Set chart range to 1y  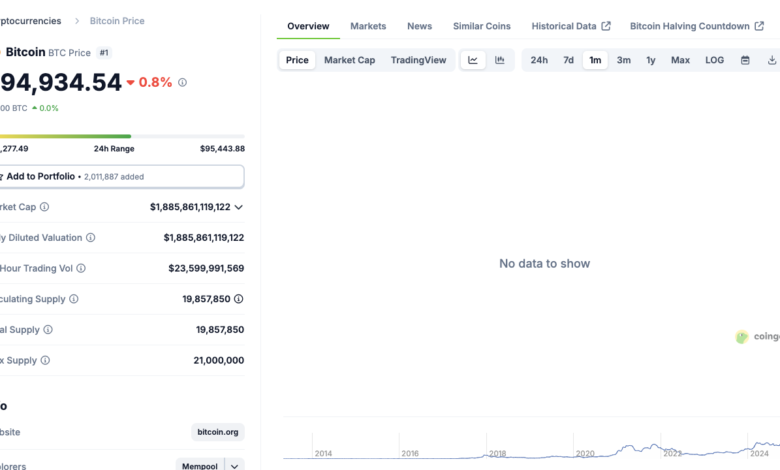click(651, 60)
